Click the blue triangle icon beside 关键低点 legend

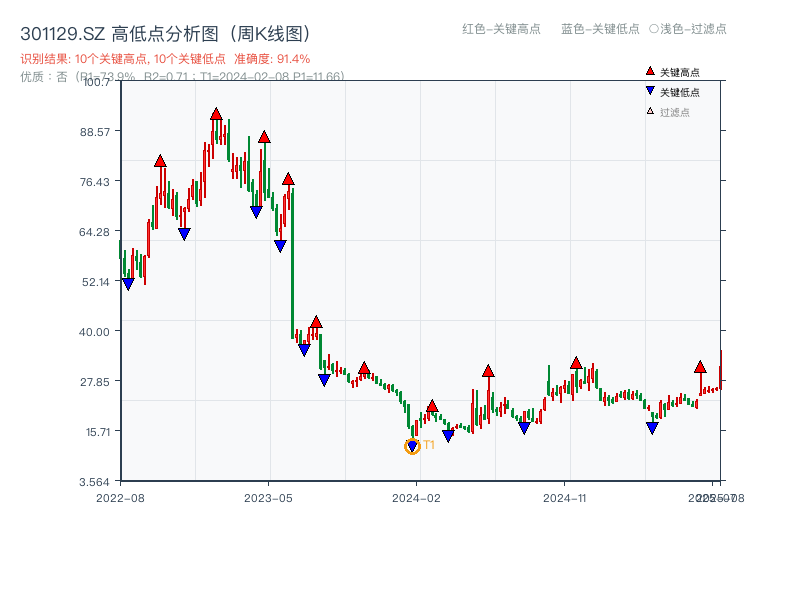(x=650, y=92)
